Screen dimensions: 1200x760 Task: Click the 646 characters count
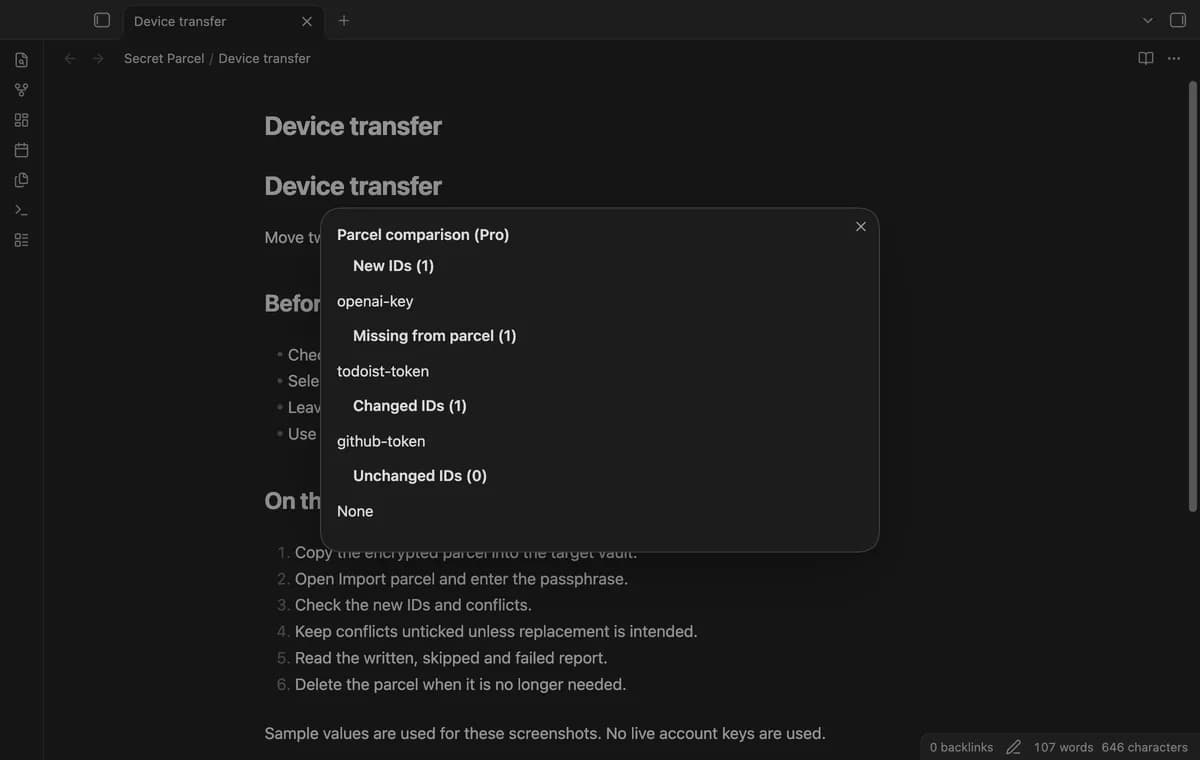coord(1145,747)
